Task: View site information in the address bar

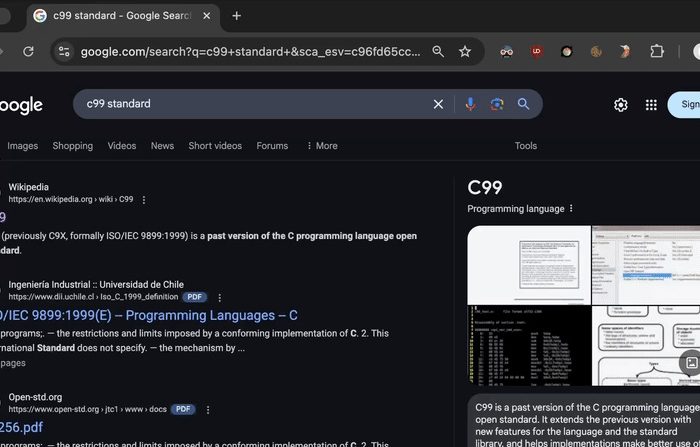Action: click(64, 52)
